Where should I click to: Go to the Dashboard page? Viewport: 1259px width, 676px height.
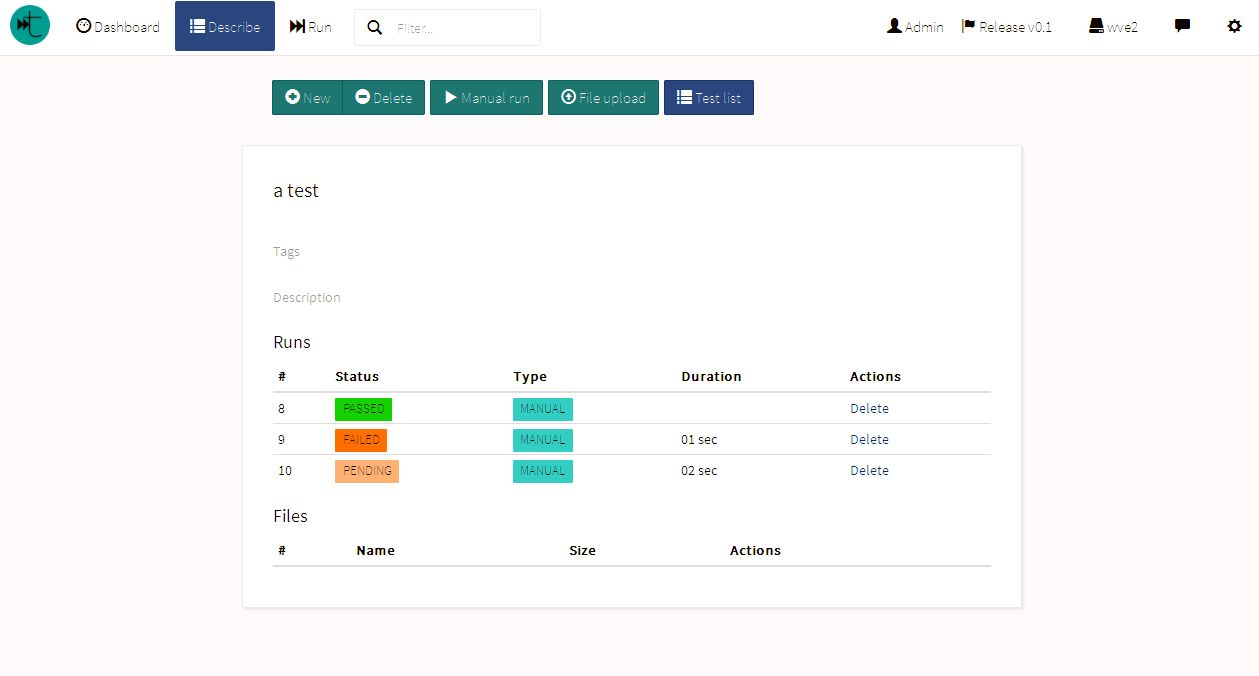click(118, 27)
